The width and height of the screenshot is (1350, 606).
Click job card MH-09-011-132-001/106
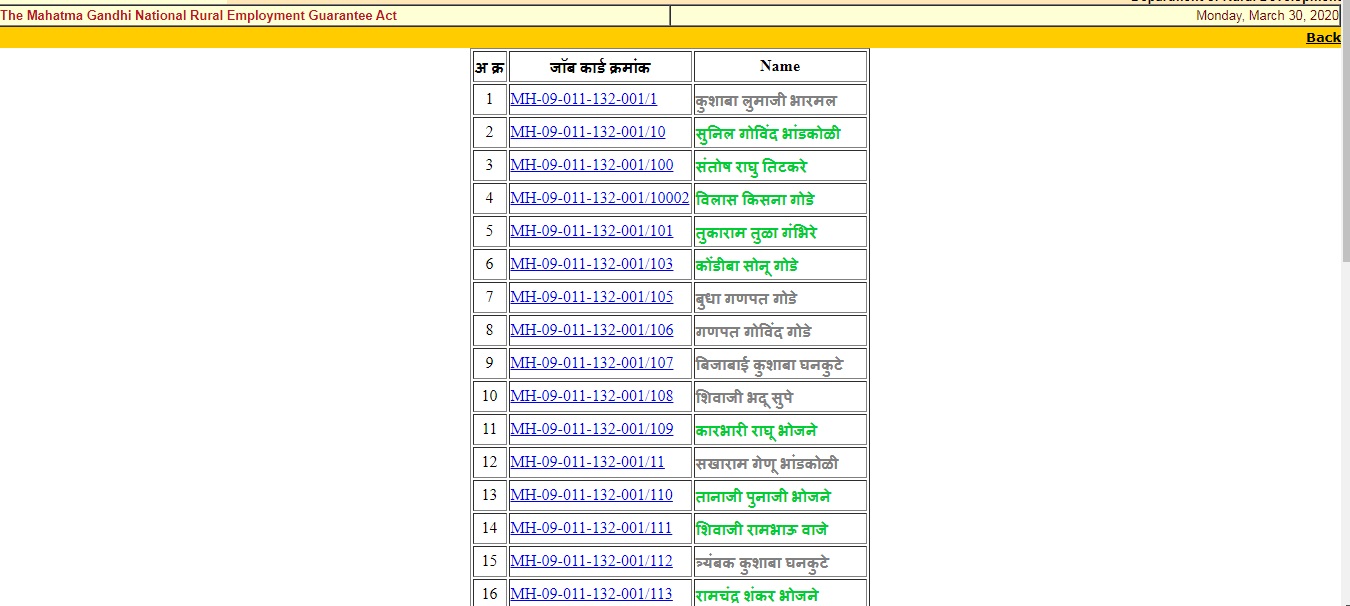591,330
